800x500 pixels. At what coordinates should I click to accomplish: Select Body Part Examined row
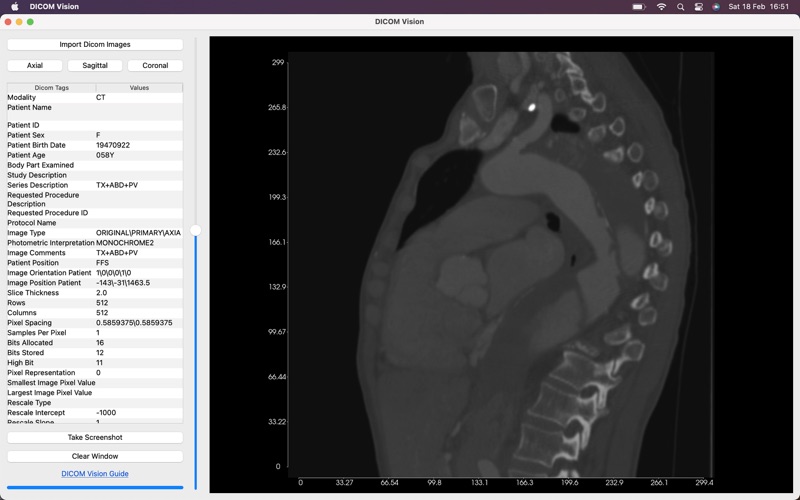point(95,165)
